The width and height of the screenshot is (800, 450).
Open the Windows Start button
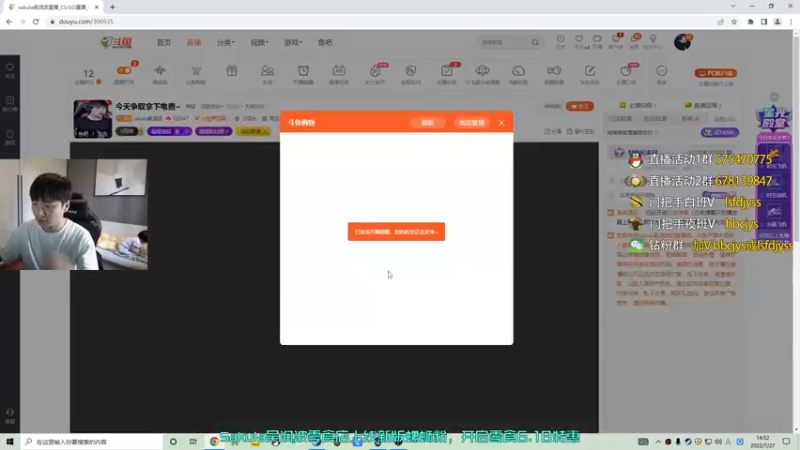click(10, 441)
